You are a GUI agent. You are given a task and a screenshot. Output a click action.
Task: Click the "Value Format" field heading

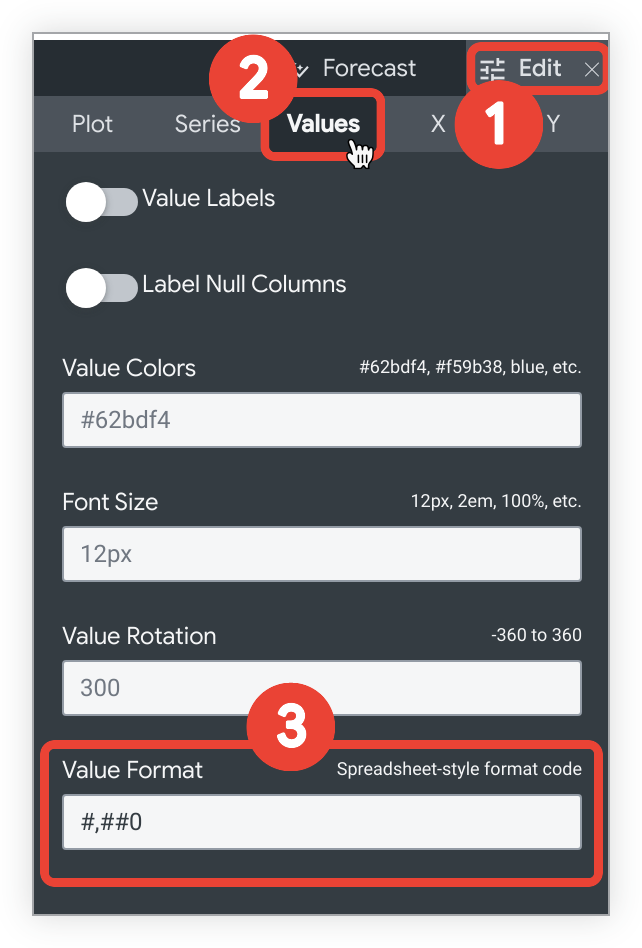click(132, 770)
